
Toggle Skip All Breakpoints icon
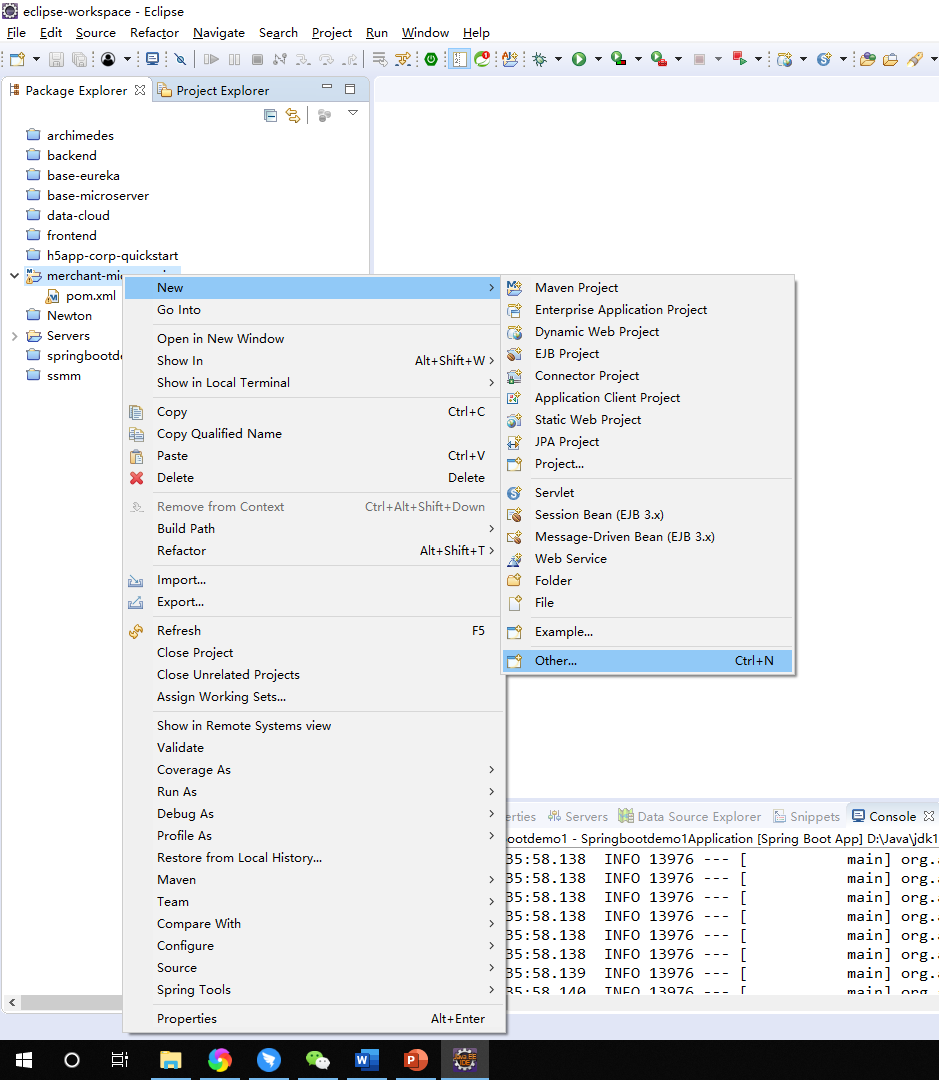point(180,59)
